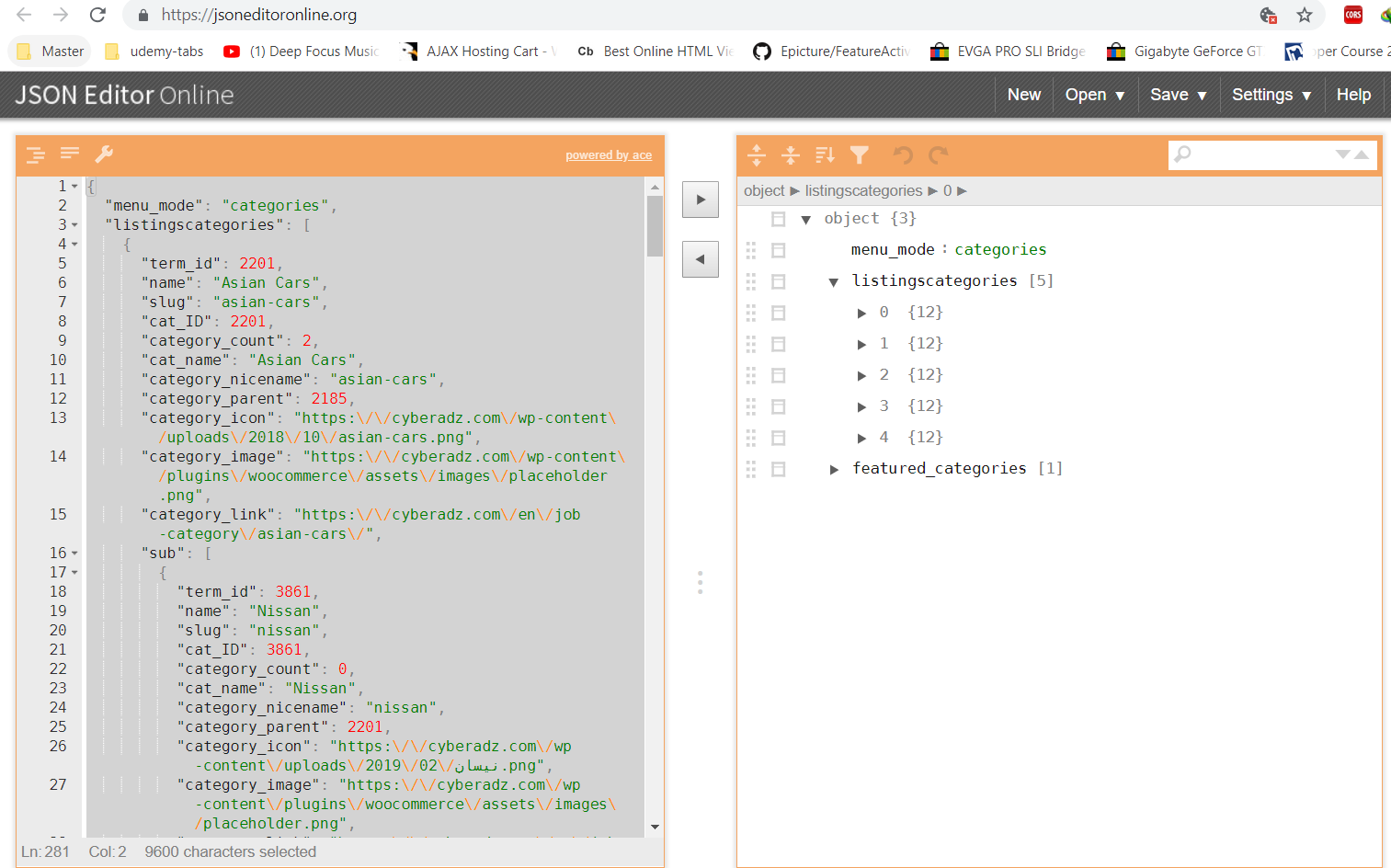Collapse all fields in tree editor
1391x868 pixels.
pos(791,155)
